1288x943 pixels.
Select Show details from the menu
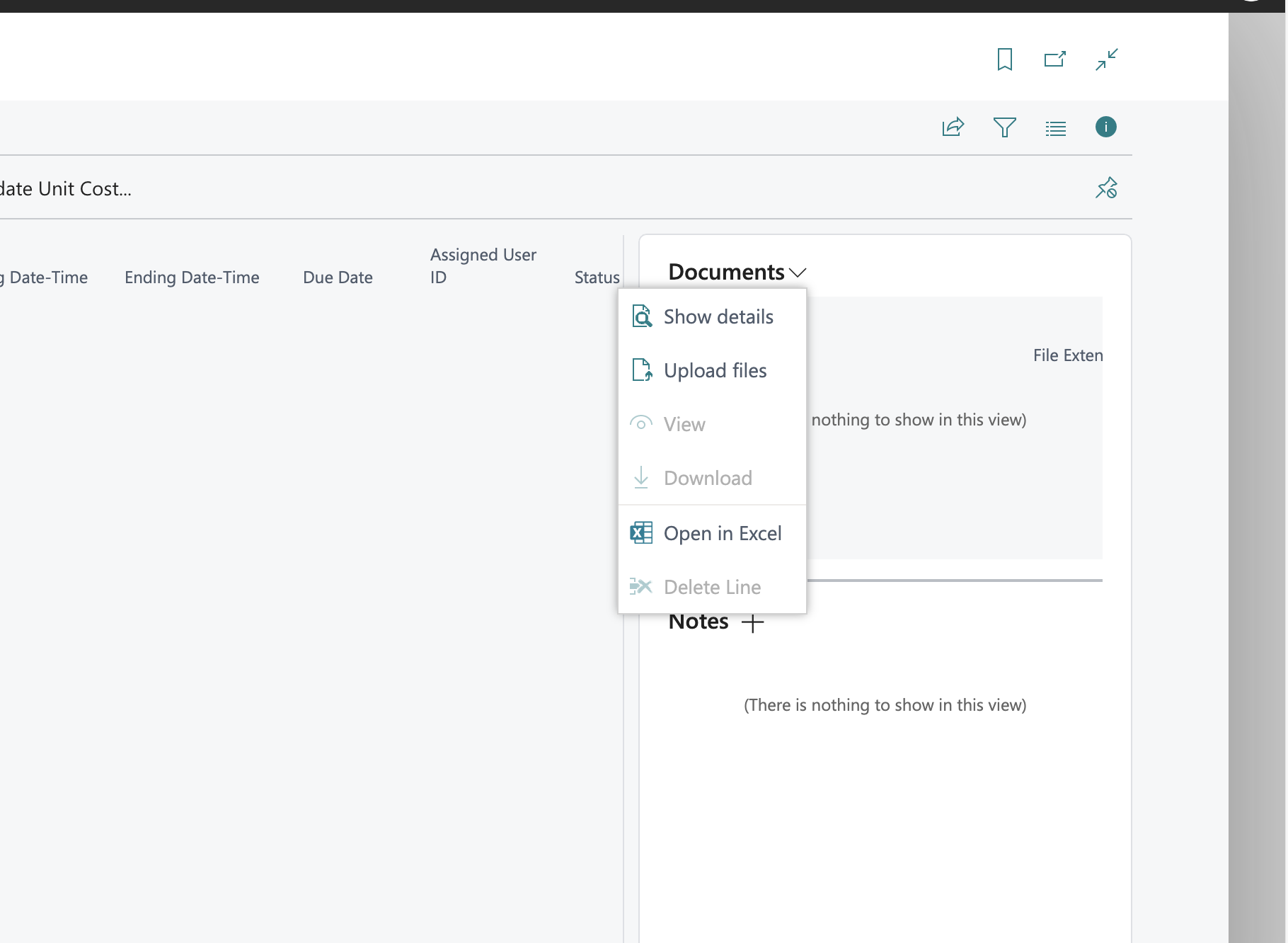pyautogui.click(x=712, y=316)
